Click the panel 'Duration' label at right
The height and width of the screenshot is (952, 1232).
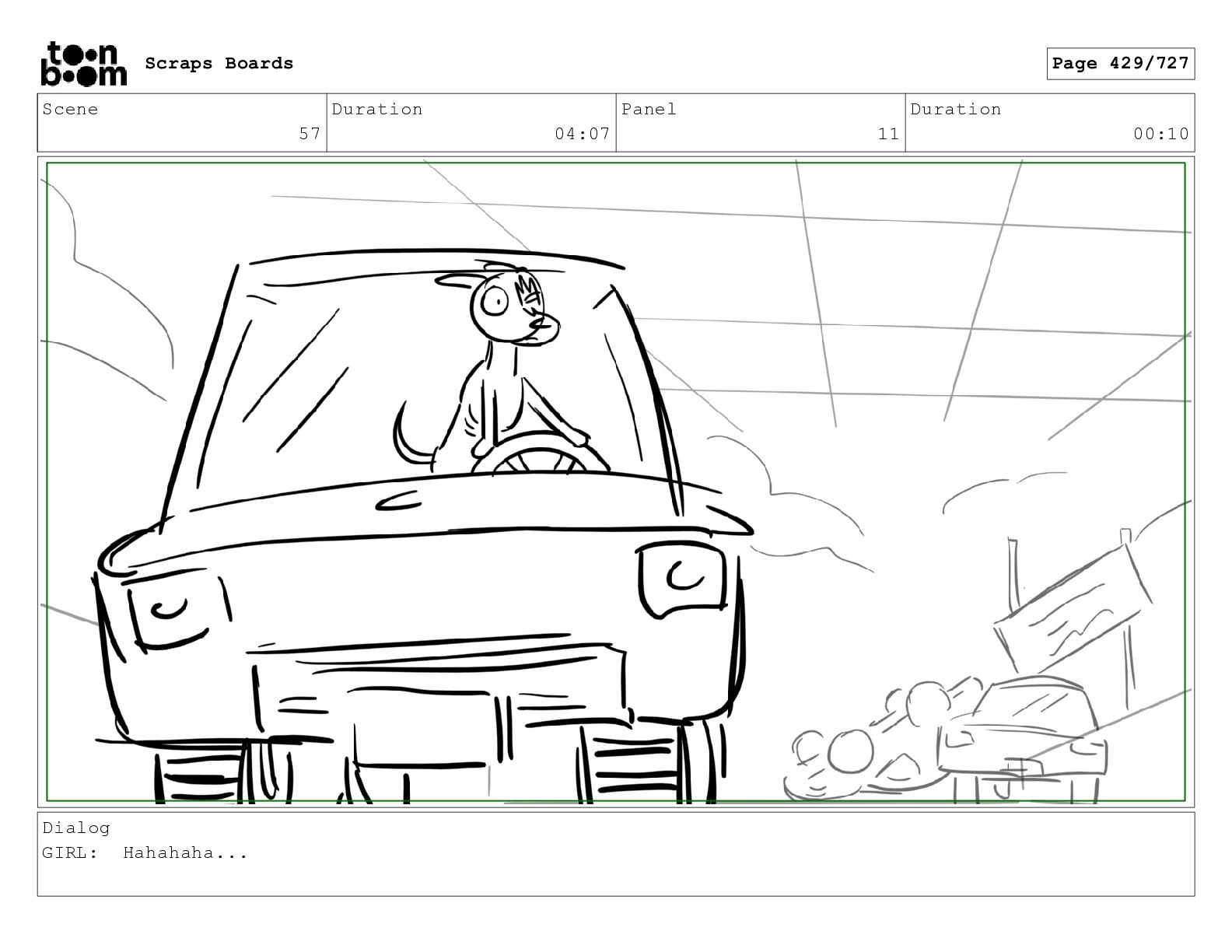tap(956, 109)
